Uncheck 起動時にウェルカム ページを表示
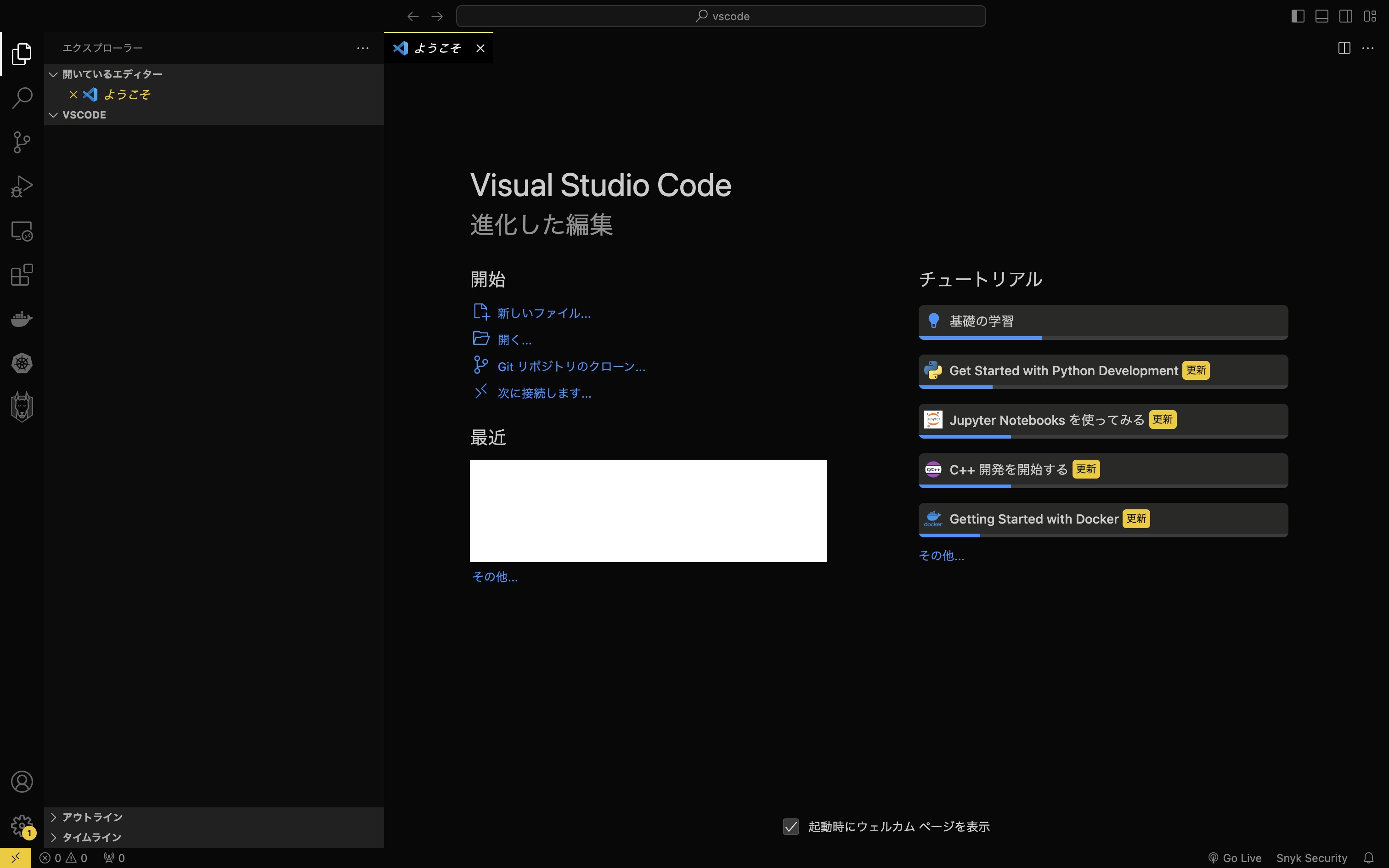The height and width of the screenshot is (868, 1389). click(x=791, y=826)
